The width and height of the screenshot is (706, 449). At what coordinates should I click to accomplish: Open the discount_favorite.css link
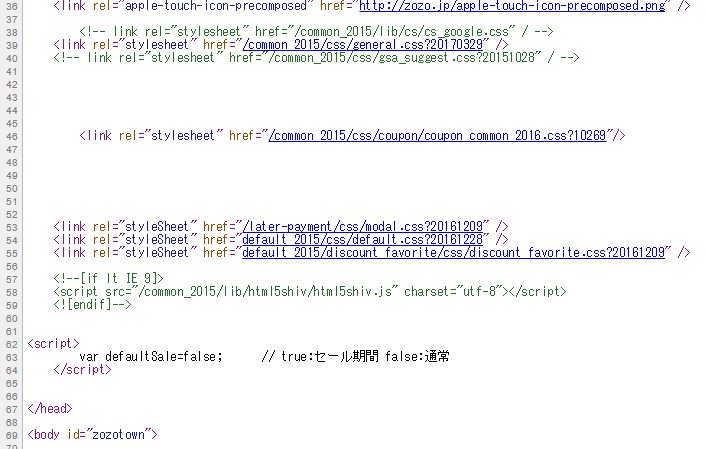[x=453, y=253]
